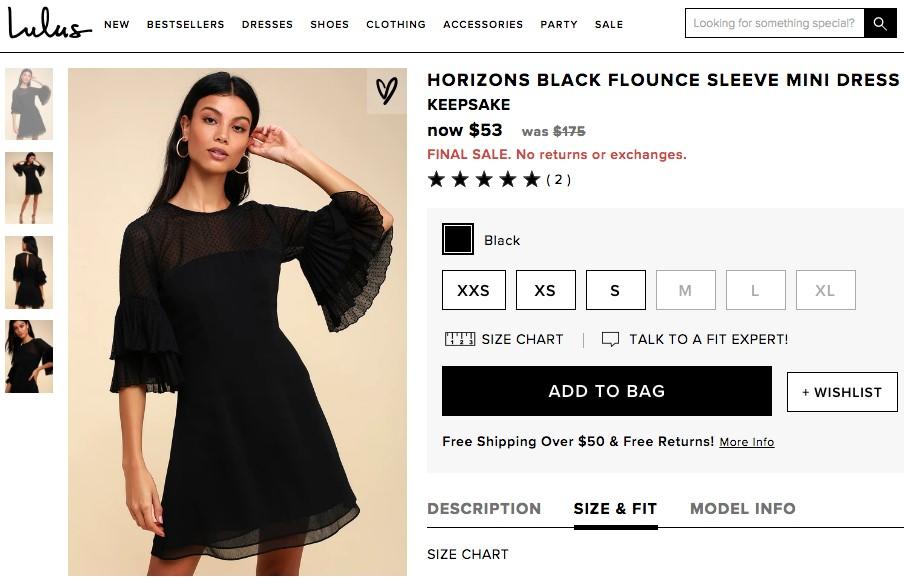
Task: Click the search magnifier icon
Action: [x=879, y=22]
